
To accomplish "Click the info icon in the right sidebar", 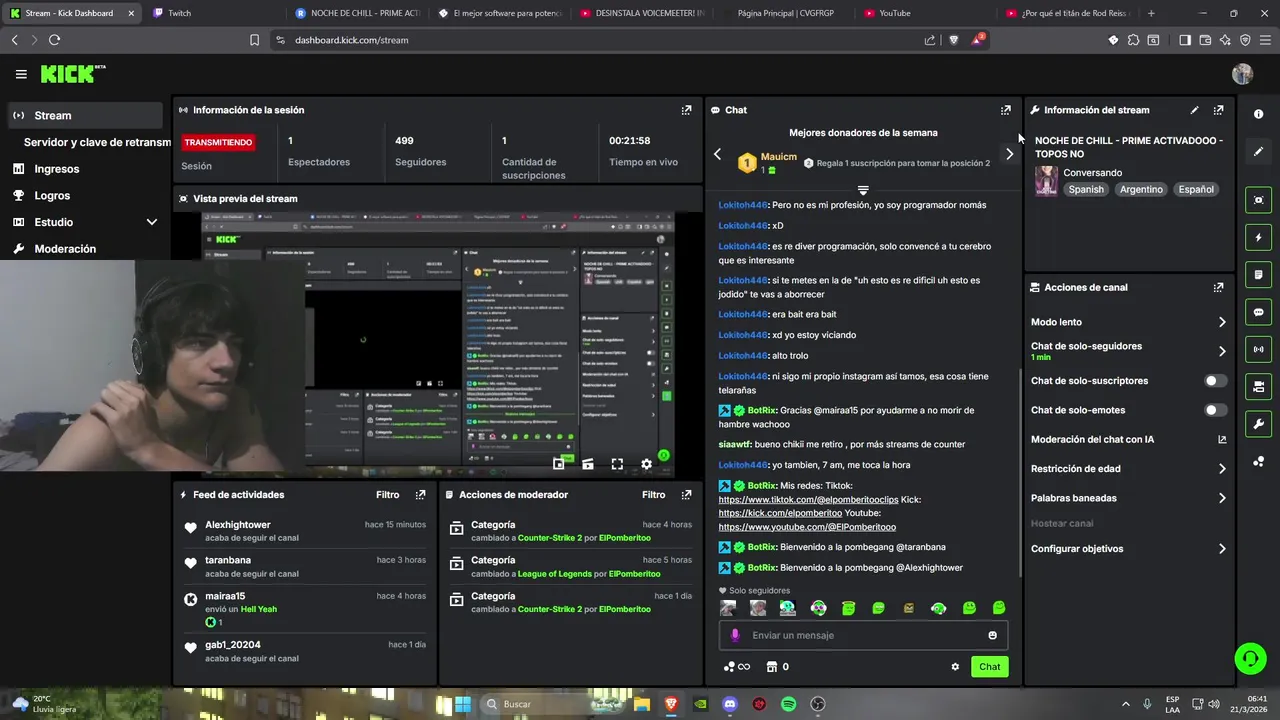I will tap(1259, 114).
